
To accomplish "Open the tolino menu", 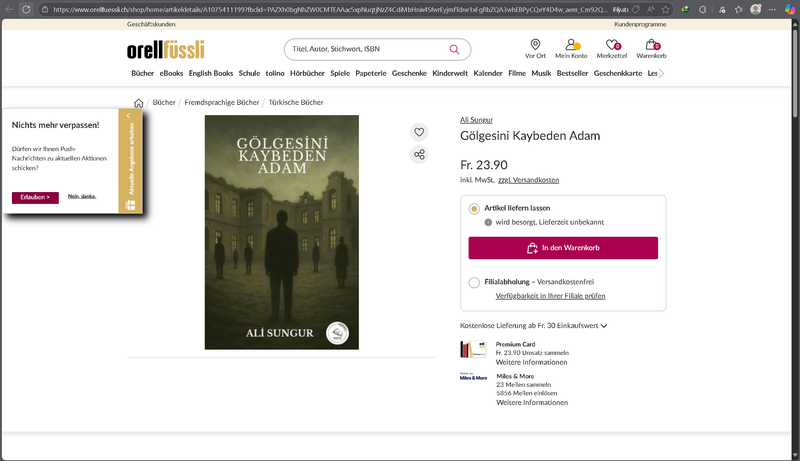I will click(275, 73).
